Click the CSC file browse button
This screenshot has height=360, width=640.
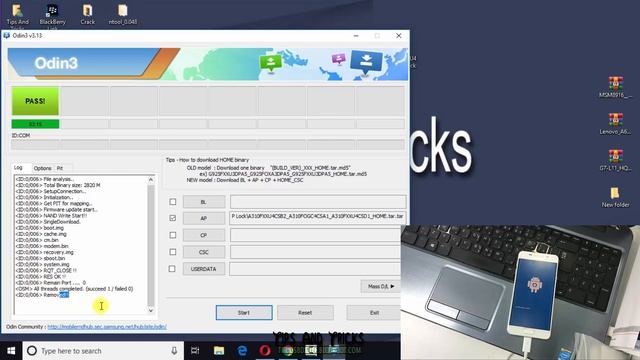pos(204,252)
